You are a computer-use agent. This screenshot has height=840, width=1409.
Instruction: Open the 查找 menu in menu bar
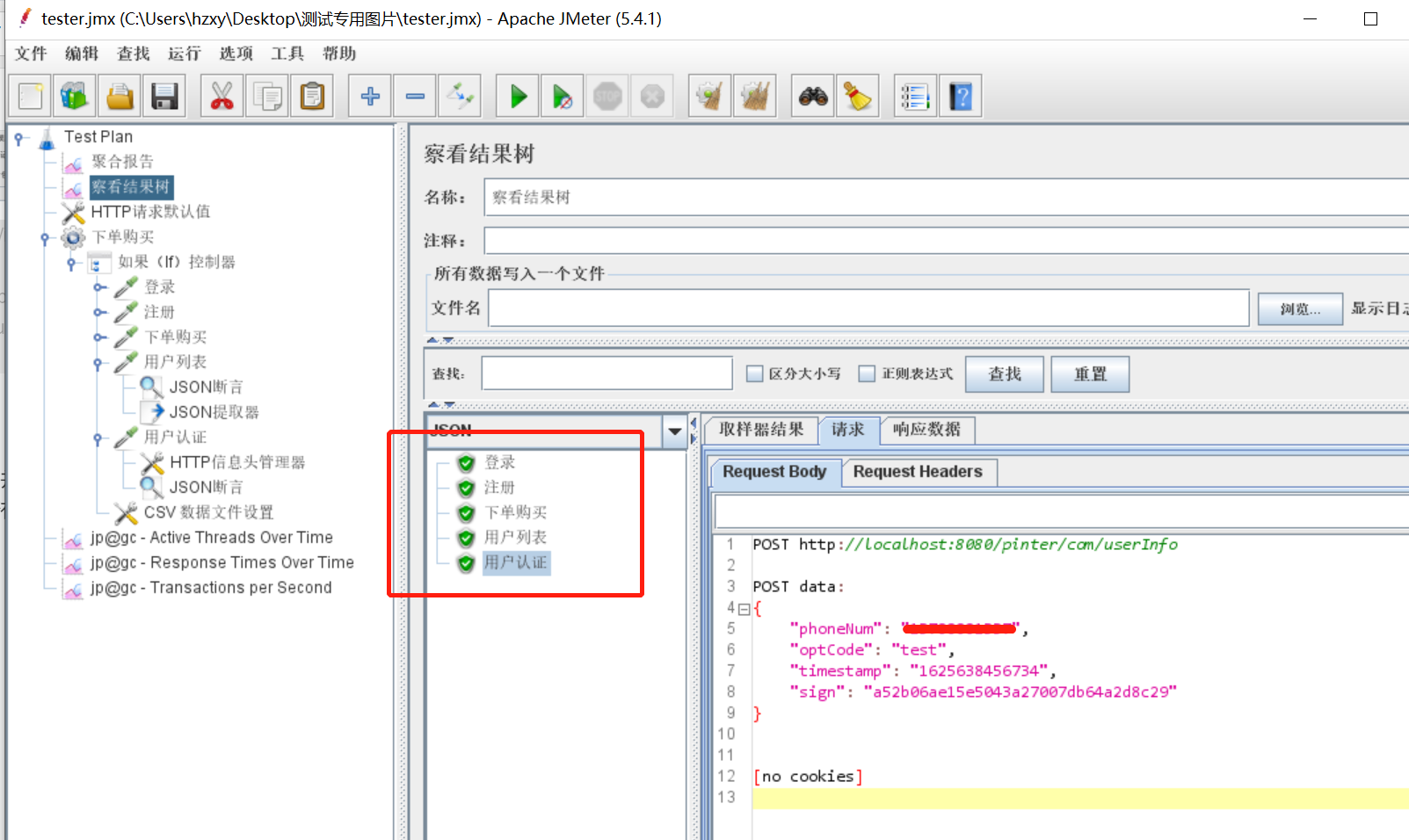point(134,54)
